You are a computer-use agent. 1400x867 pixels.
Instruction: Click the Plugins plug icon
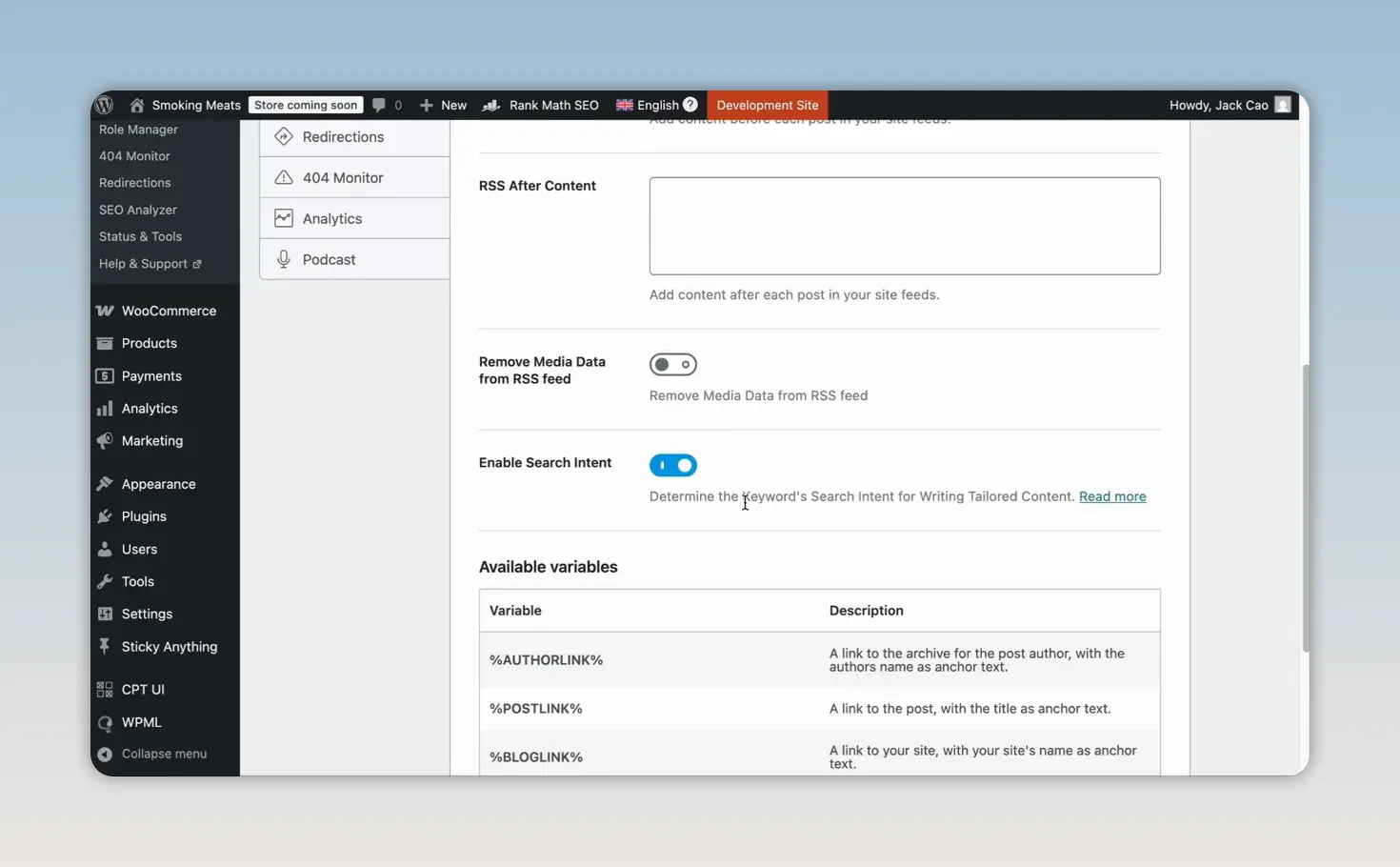105,516
